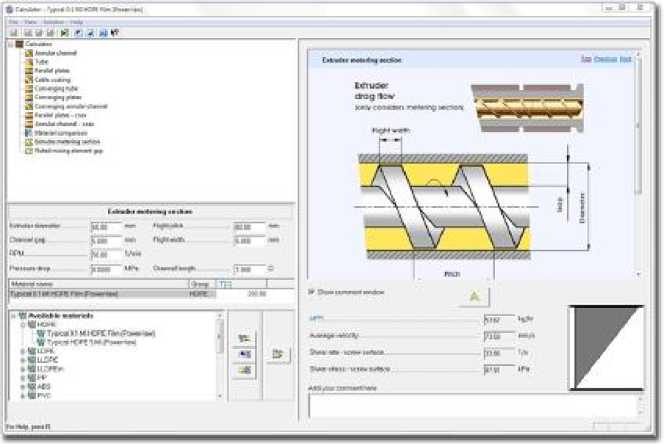Expand the LLDPEm materials group
Image resolution: width=665 pixels, height=444 pixels.
pyautogui.click(x=23, y=369)
